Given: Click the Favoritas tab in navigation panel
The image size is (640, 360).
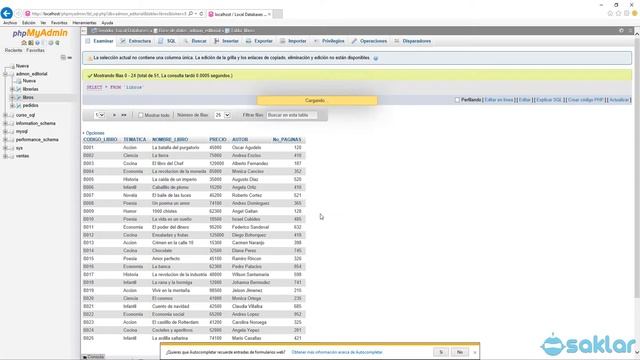Looking at the screenshot, I should 36,50.
